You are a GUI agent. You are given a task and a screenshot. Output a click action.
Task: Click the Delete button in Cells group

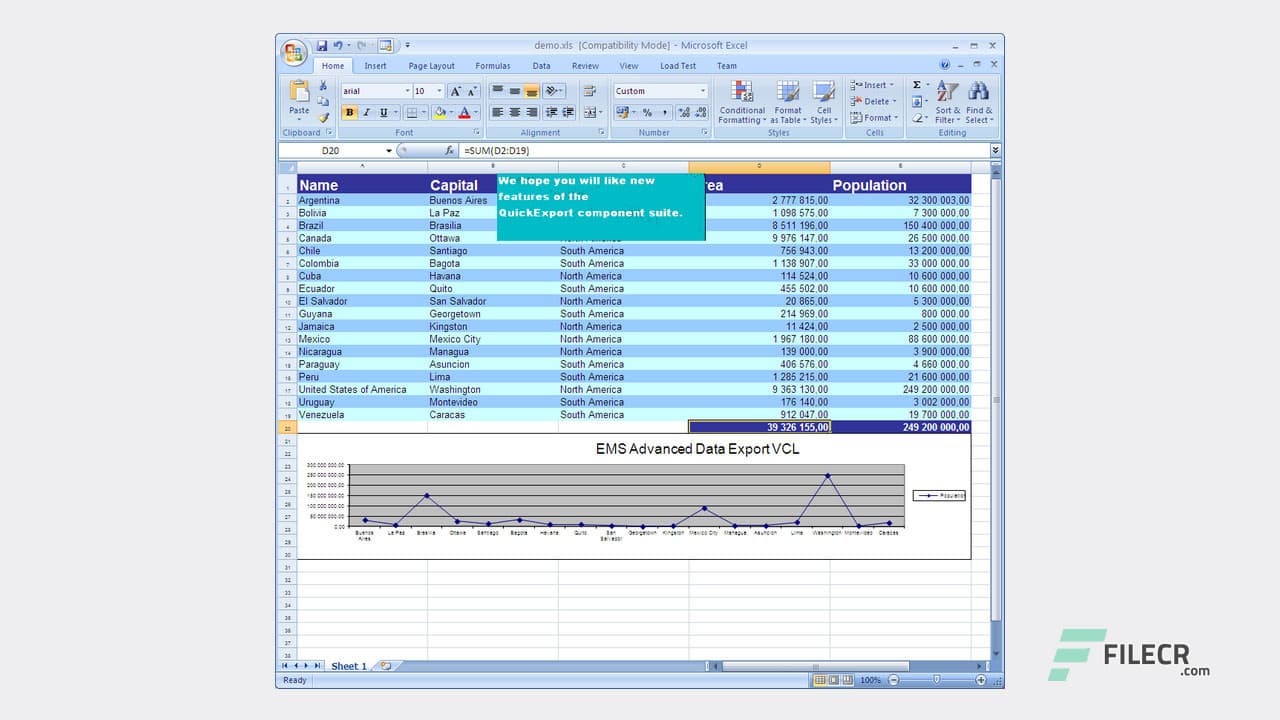coord(874,101)
